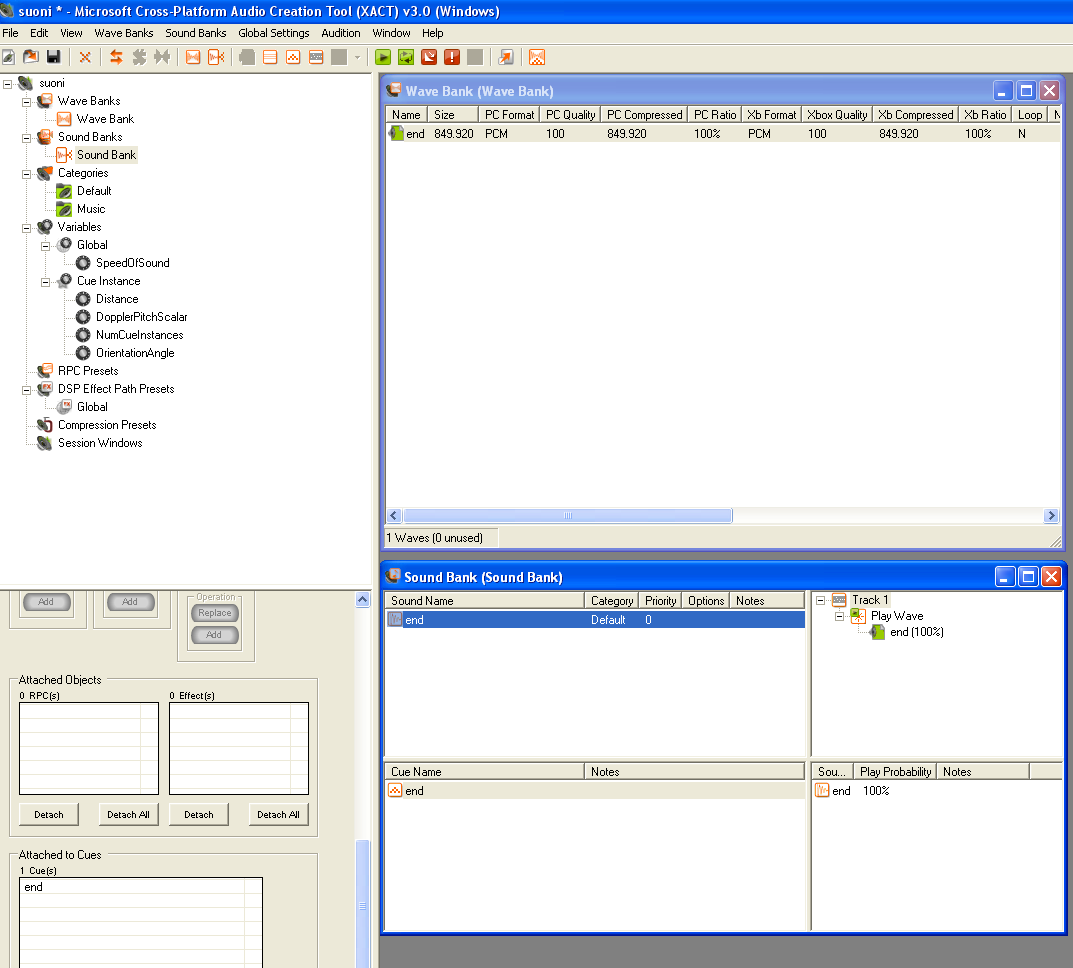Collapse the Play Wave event node
Screen dimensions: 1073x968
pos(840,616)
